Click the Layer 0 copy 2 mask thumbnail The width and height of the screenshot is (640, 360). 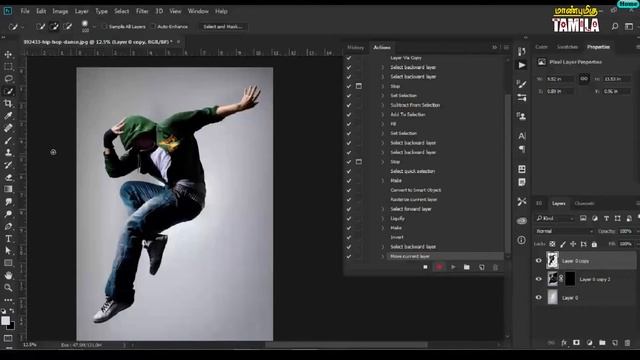coord(570,279)
